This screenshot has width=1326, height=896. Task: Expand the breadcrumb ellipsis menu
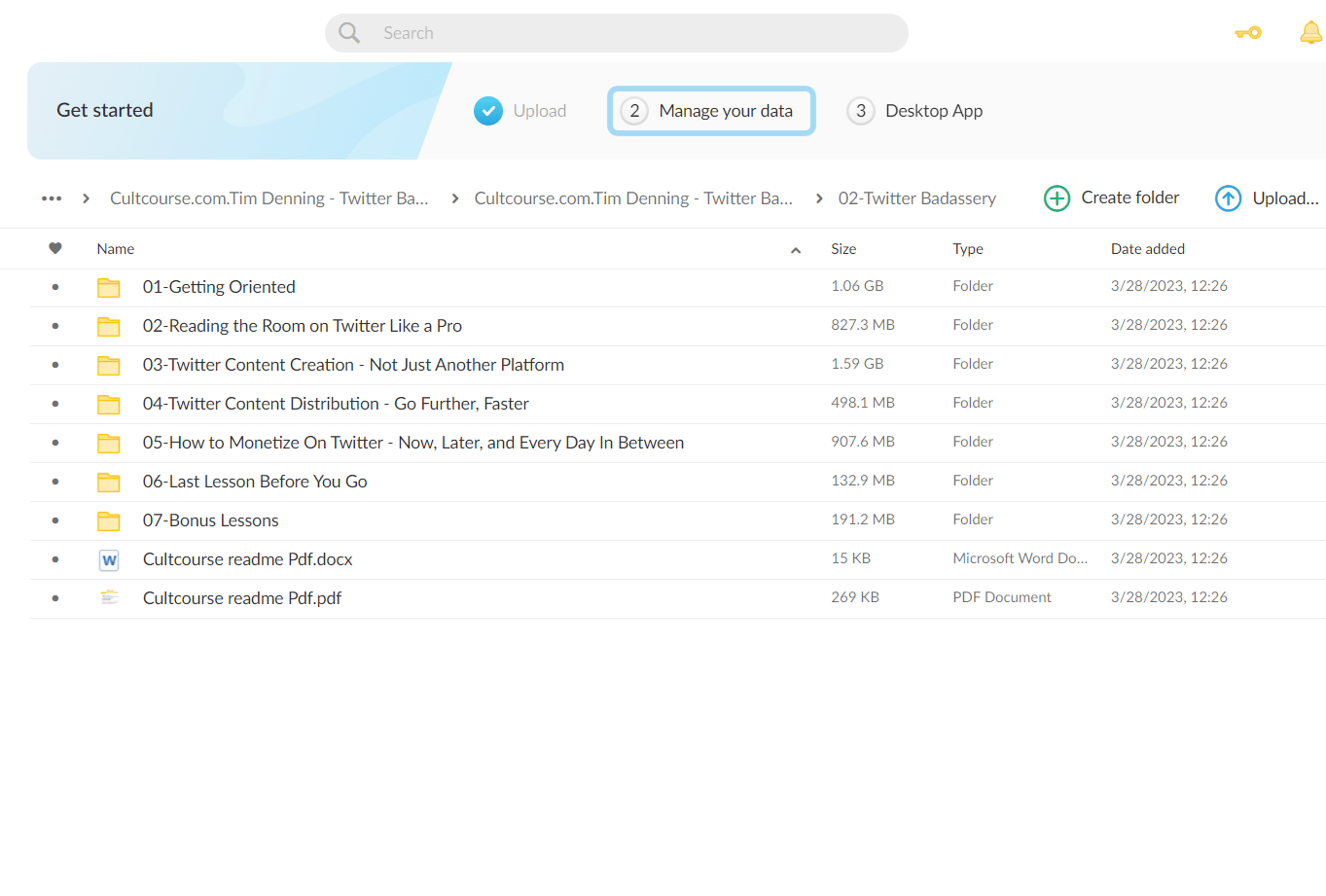(x=52, y=198)
